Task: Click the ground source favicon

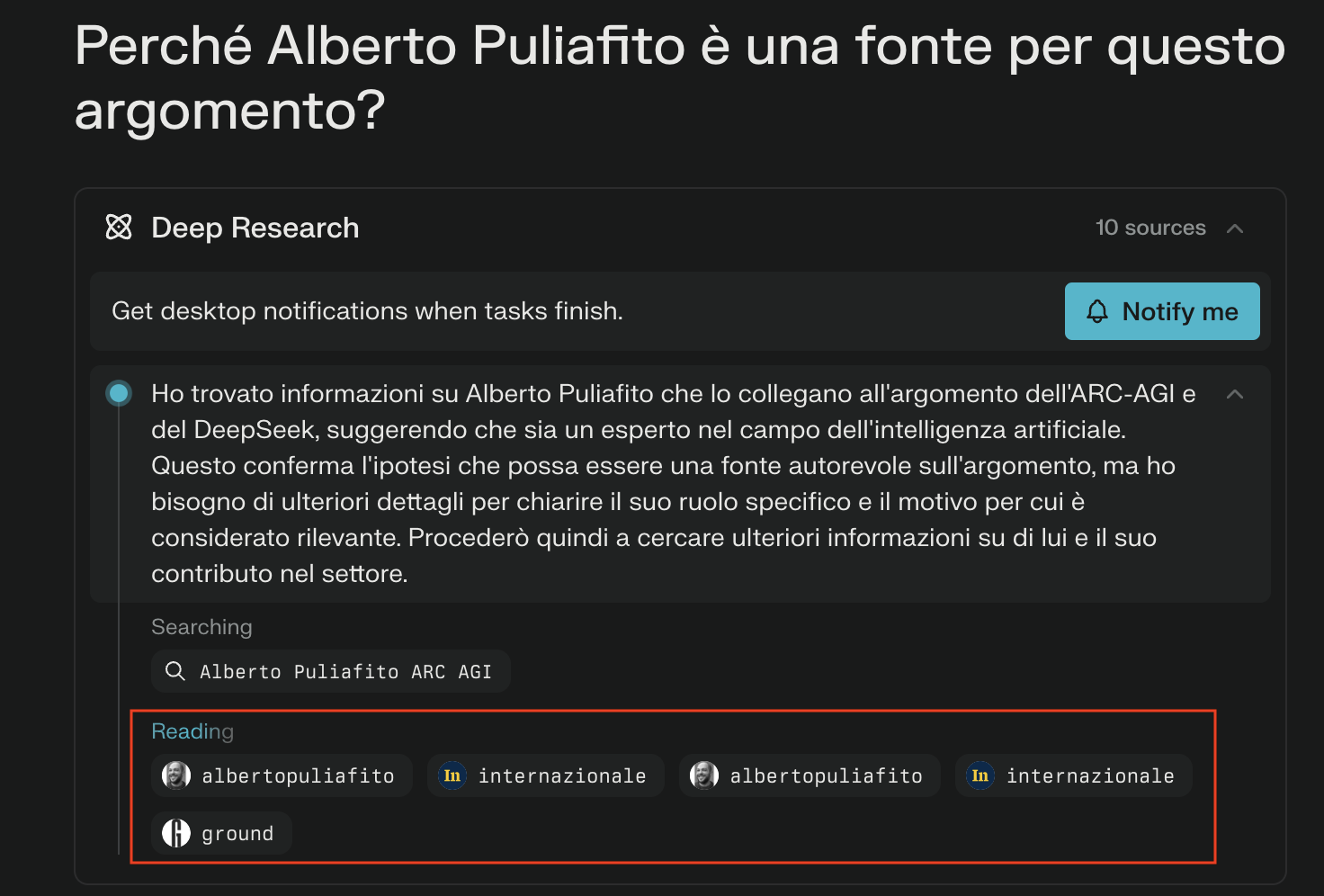Action: point(176,833)
